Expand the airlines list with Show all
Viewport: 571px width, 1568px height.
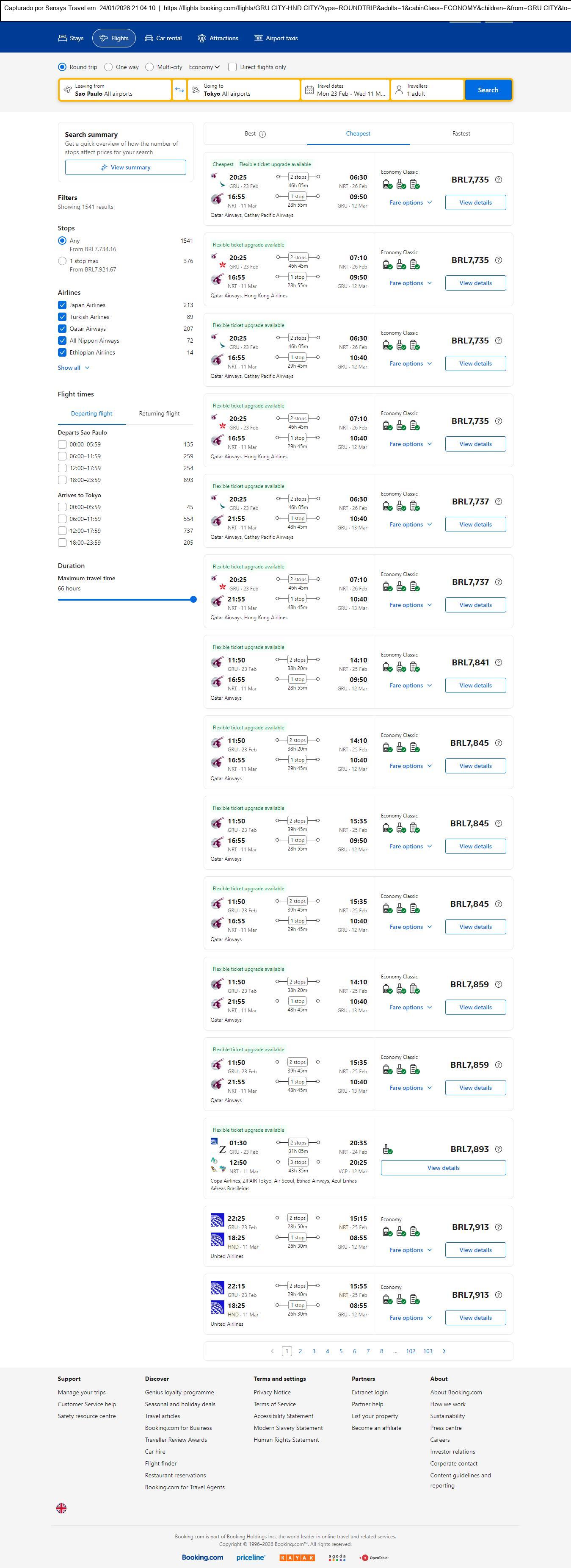tap(74, 368)
